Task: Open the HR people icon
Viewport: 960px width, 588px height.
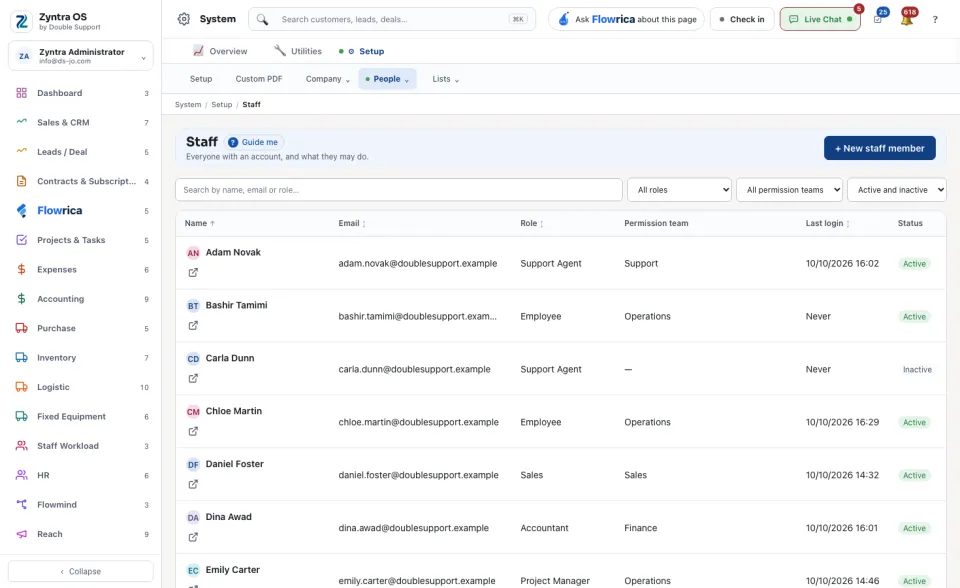Action: coord(21,475)
